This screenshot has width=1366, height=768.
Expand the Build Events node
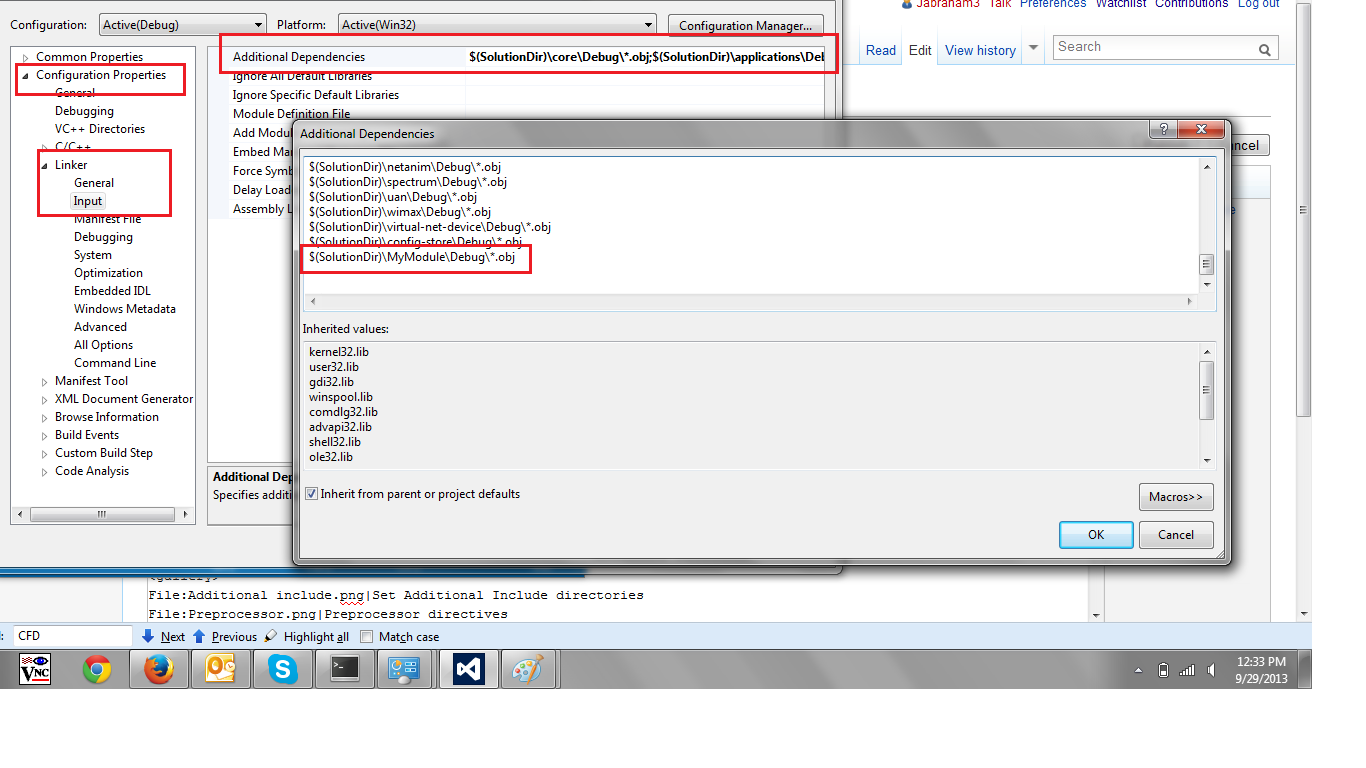(x=45, y=435)
